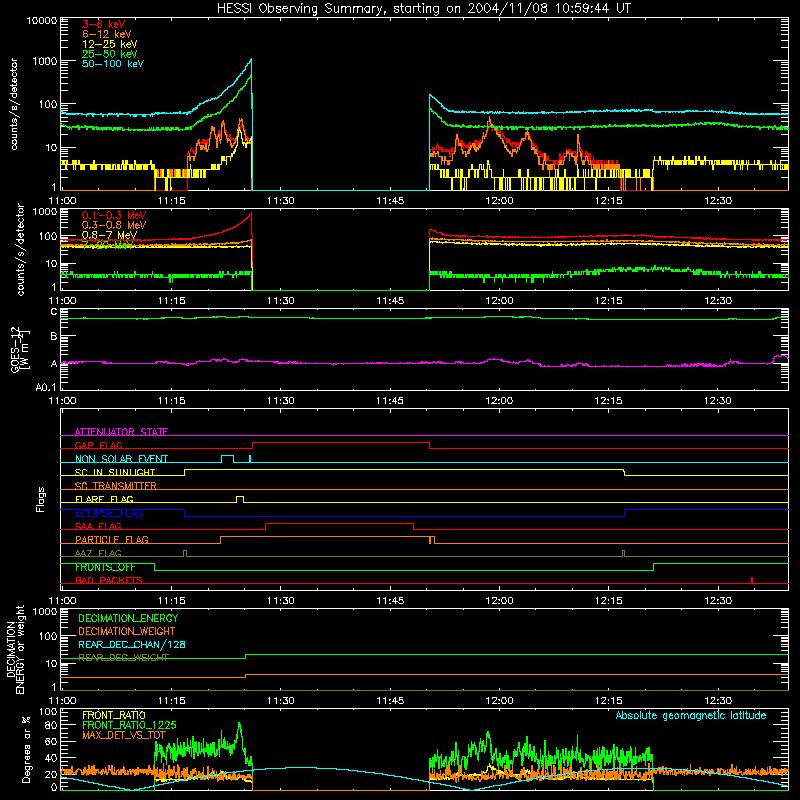
Task: Click the PARTICLE_FLAG label
Action: (x=112, y=539)
